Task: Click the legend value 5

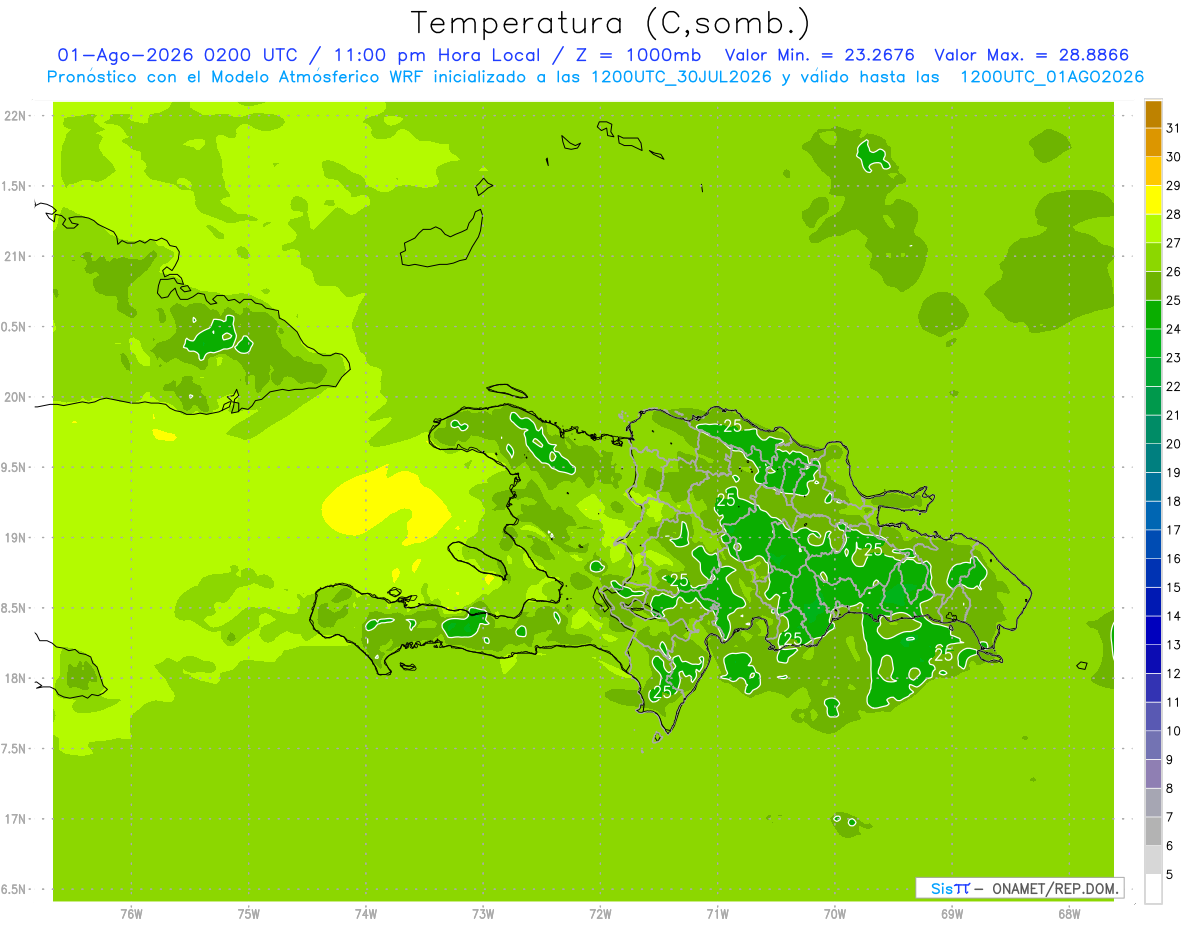Action: click(x=1170, y=874)
